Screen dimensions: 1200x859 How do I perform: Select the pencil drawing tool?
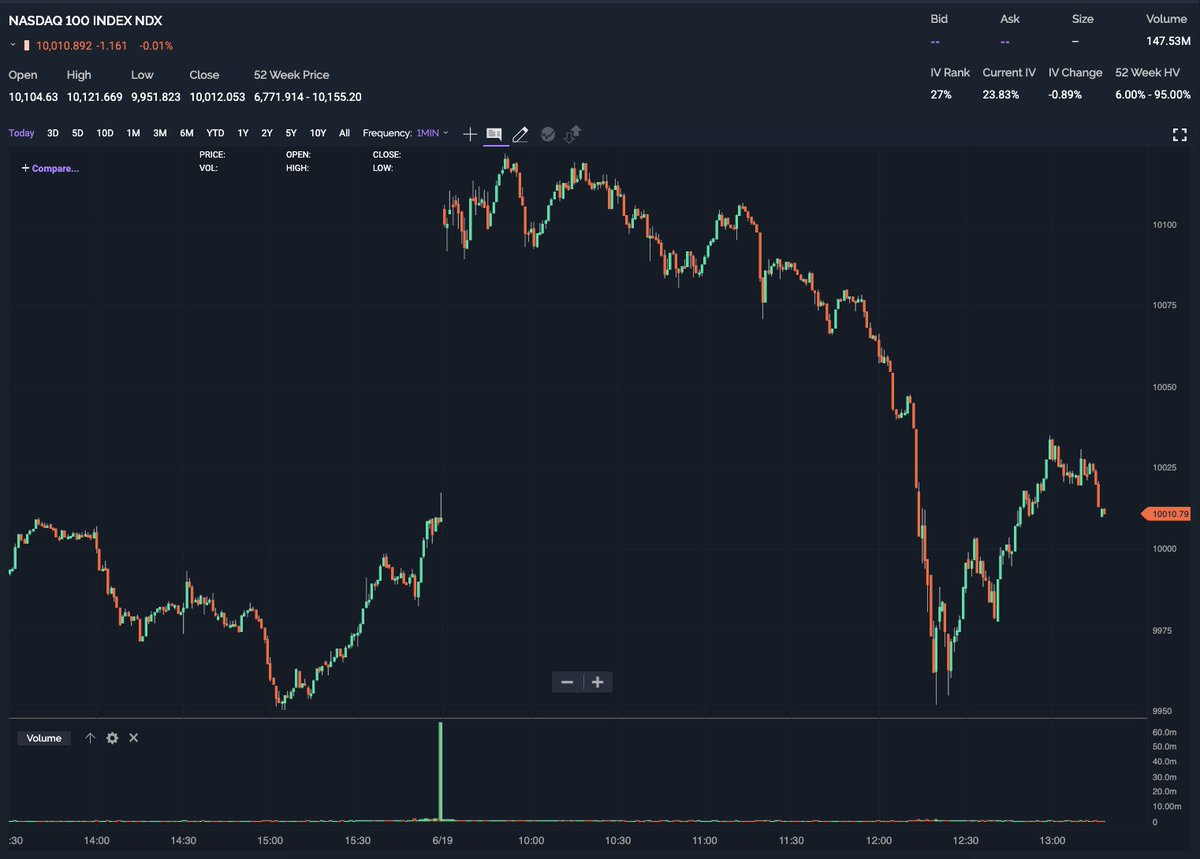tap(520, 134)
